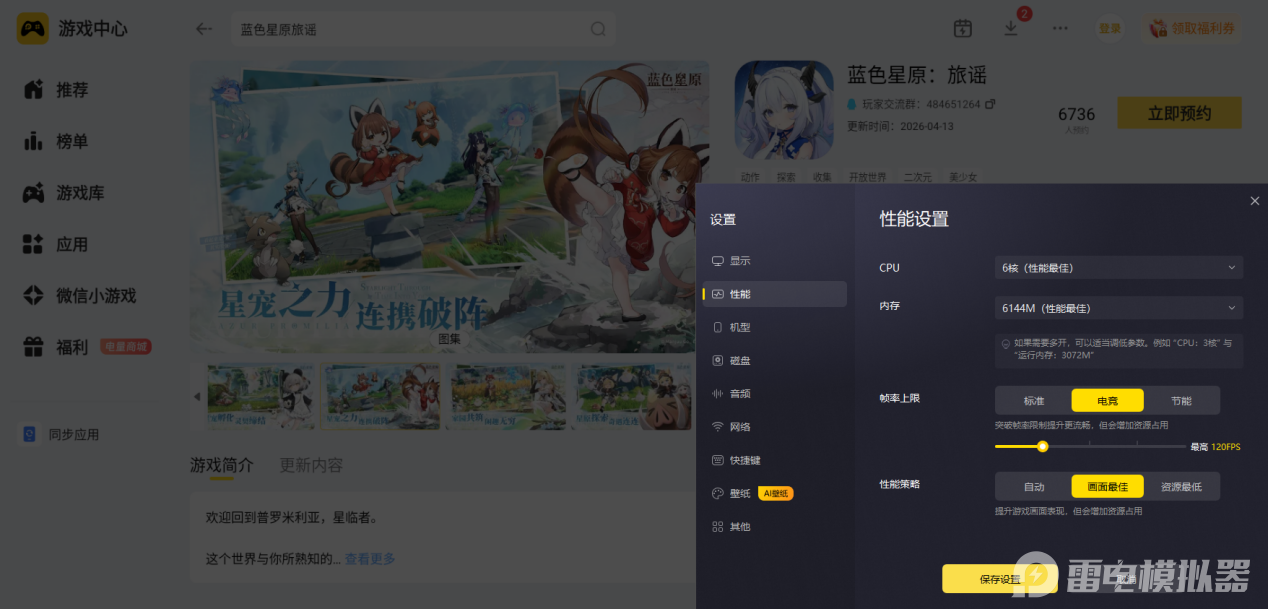Click the FPS limit slider handle
This screenshot has width=1268, height=609.
tap(1042, 446)
